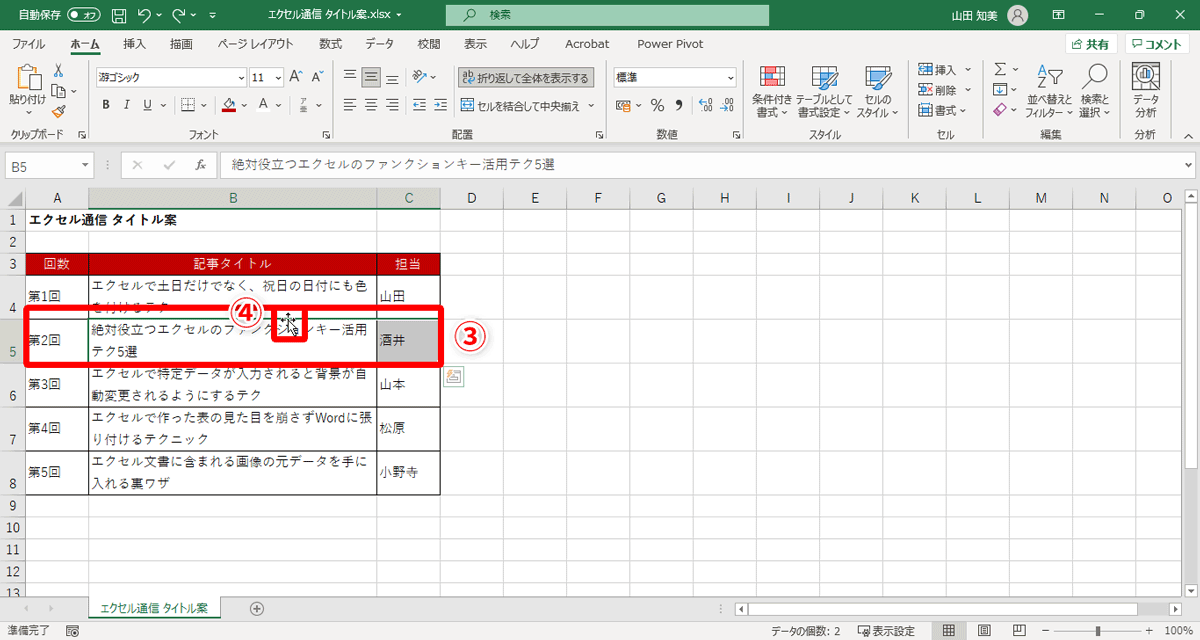The image size is (1200, 640).
Task: Switch to Page Layout view in status bar
Action: (983, 631)
